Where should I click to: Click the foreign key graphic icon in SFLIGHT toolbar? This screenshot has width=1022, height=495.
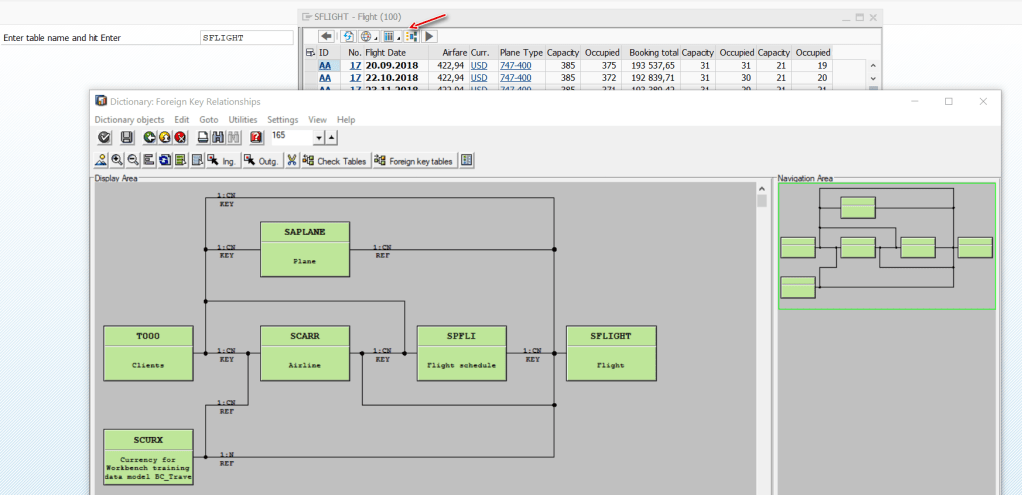(x=411, y=37)
